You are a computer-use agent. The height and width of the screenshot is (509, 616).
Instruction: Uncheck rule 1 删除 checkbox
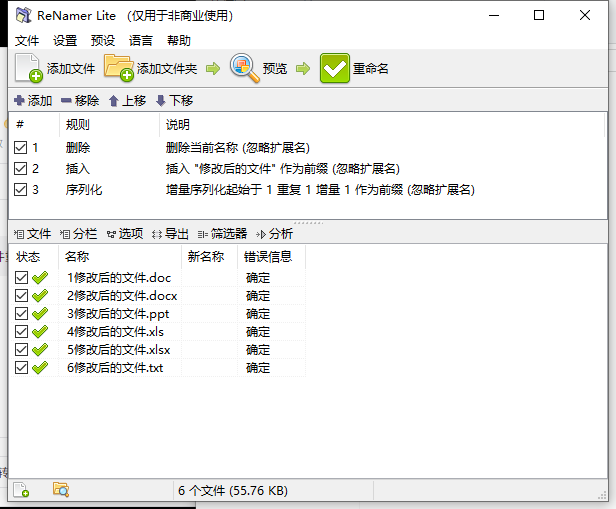tap(20, 148)
